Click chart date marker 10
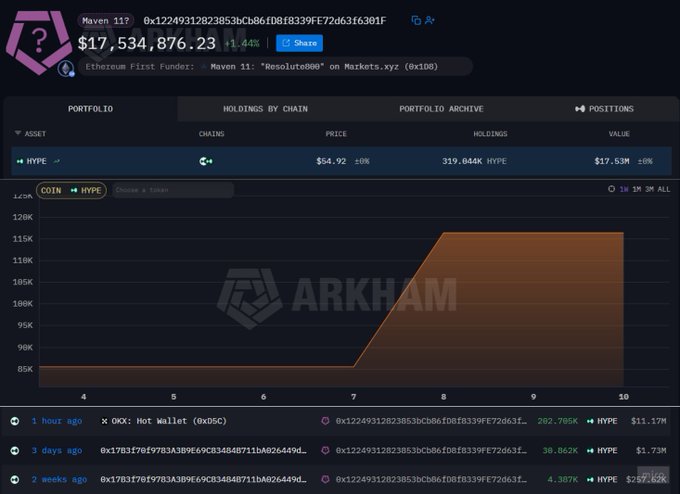Screen dimensions: 680x494 [x=624, y=397]
